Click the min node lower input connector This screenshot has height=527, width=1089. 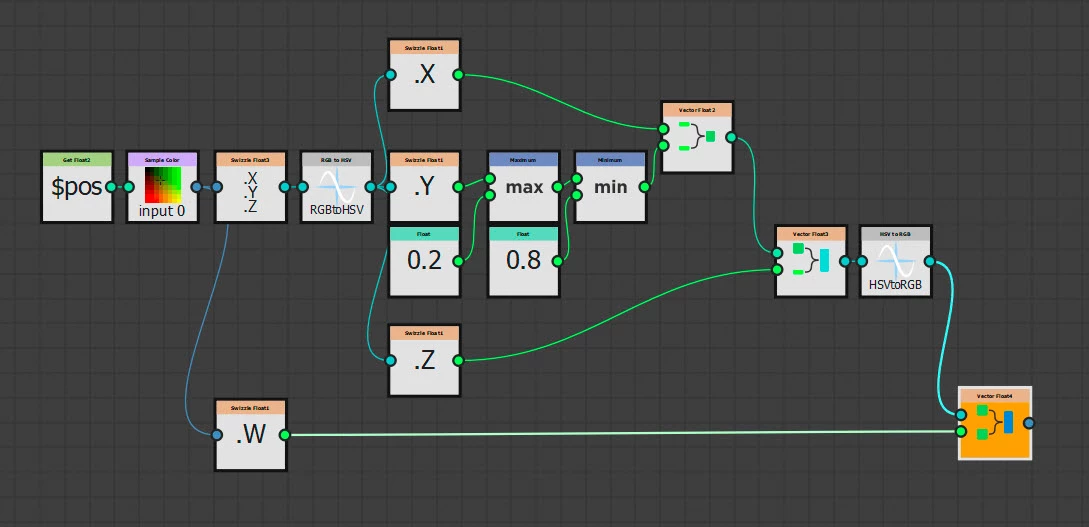tap(577, 195)
